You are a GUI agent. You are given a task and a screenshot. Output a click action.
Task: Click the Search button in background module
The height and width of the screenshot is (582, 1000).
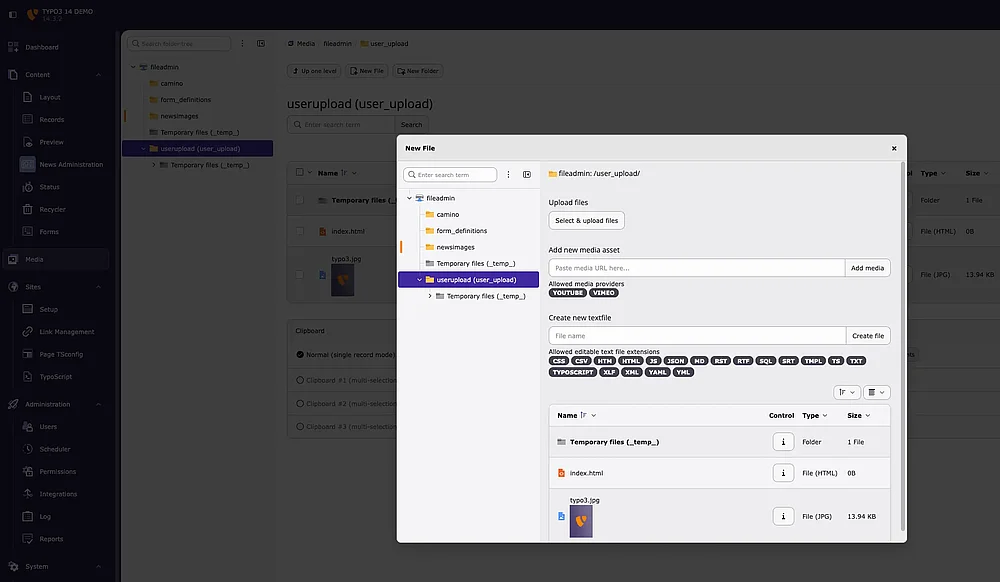[411, 125]
